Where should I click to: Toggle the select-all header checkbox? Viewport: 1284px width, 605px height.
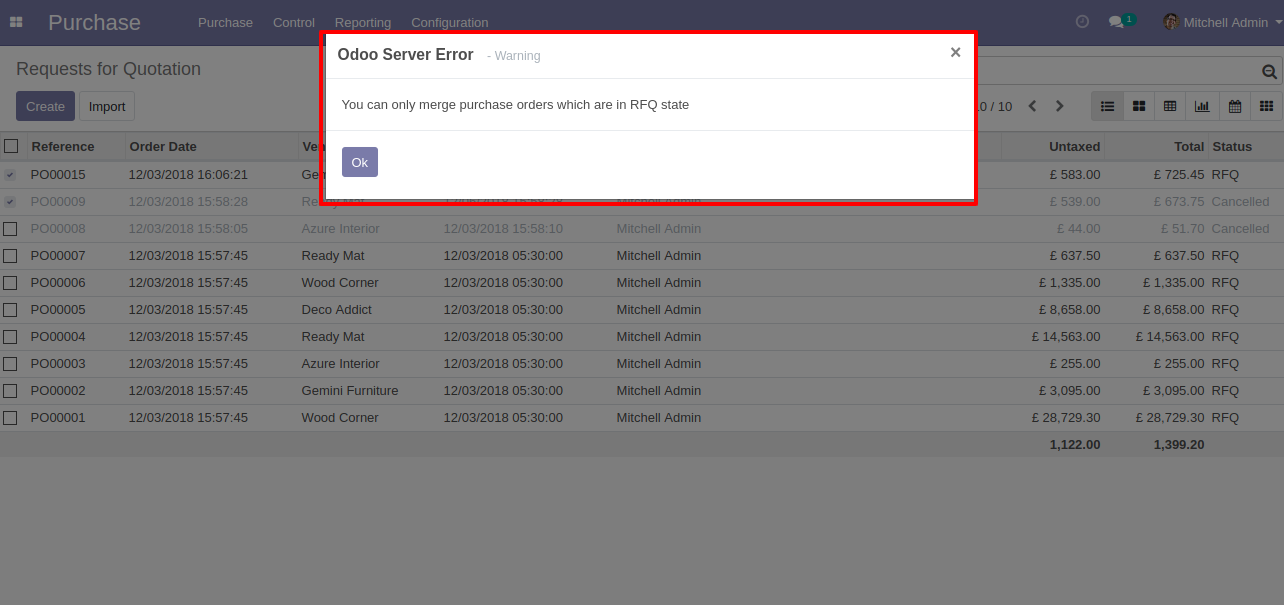tap(11, 146)
